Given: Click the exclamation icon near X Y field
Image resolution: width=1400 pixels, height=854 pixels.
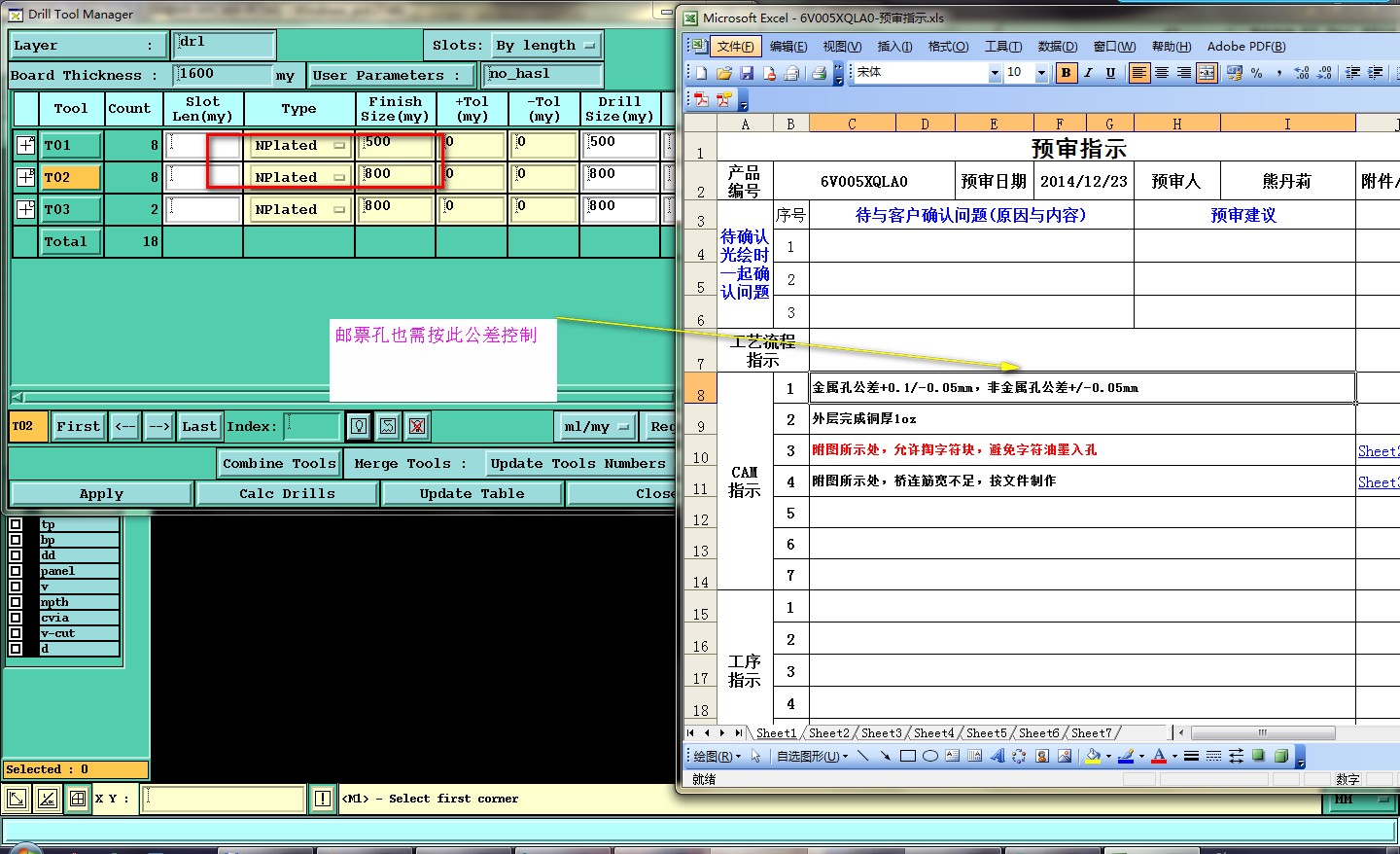Looking at the screenshot, I should click(x=323, y=799).
